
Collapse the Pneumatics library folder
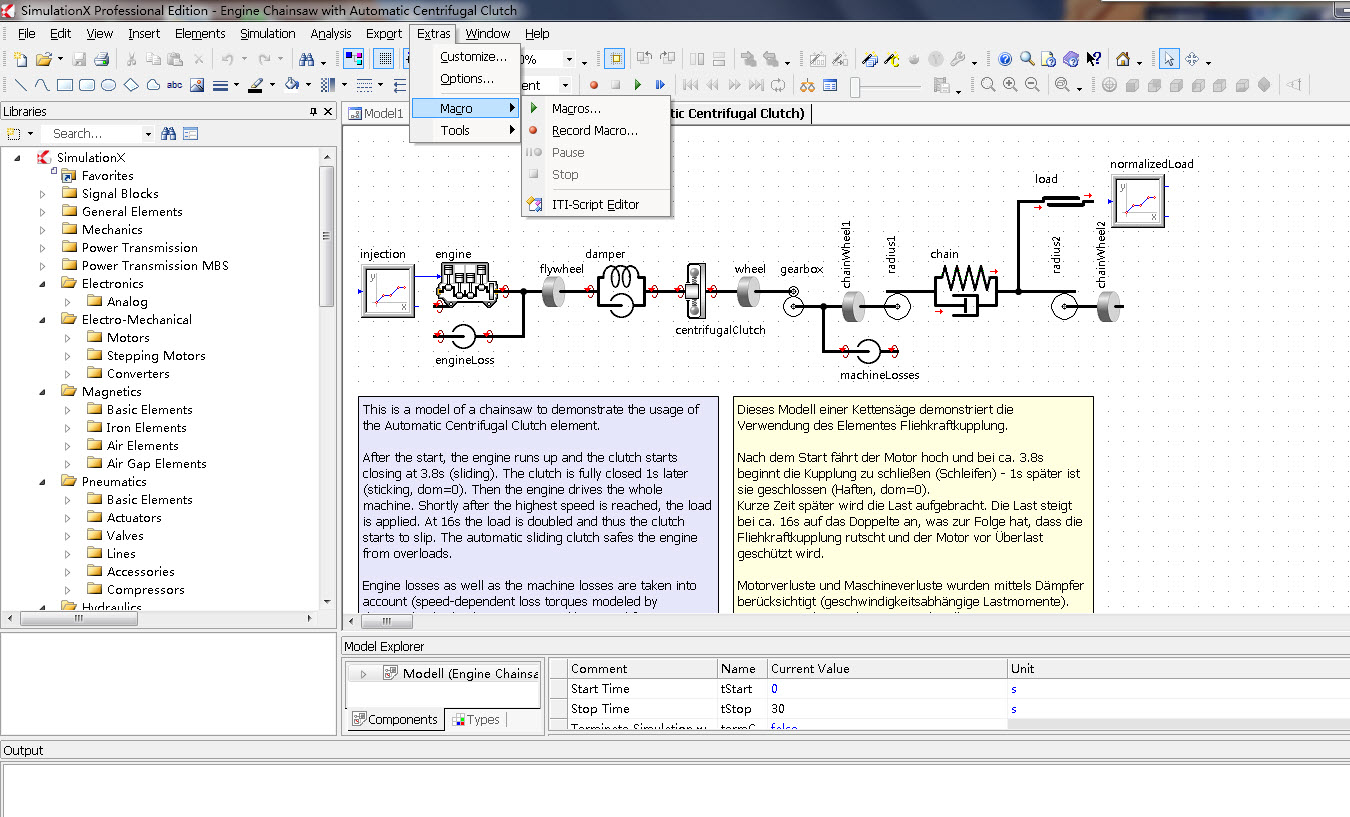click(43, 482)
